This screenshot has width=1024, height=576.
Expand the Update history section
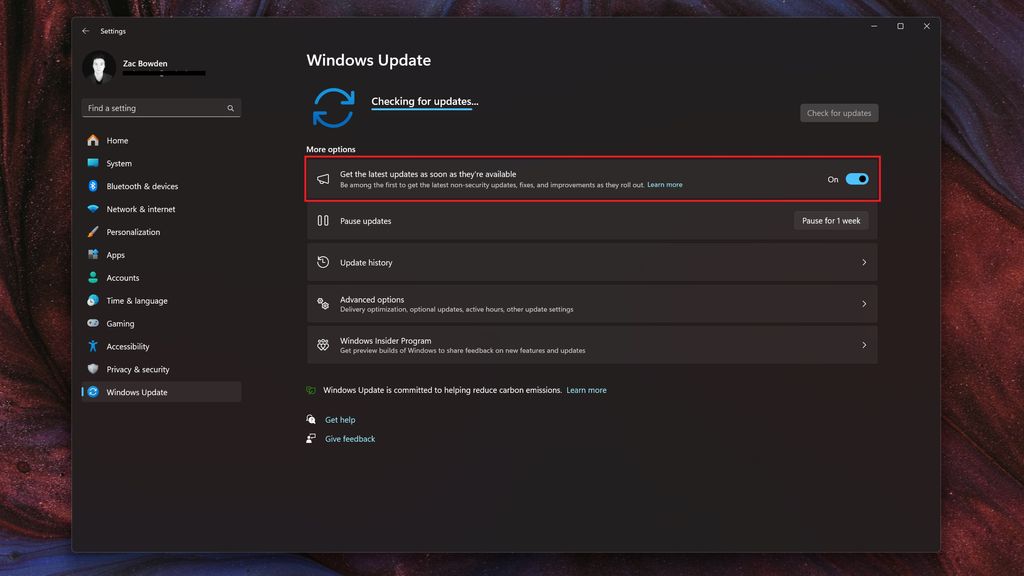(864, 261)
